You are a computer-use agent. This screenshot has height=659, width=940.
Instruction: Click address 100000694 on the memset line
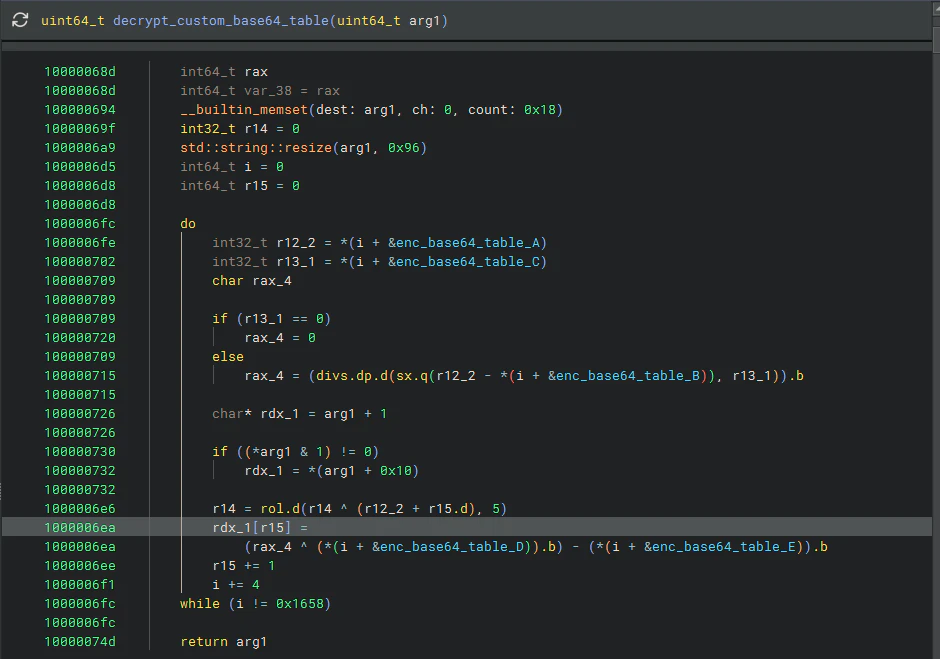pos(80,110)
